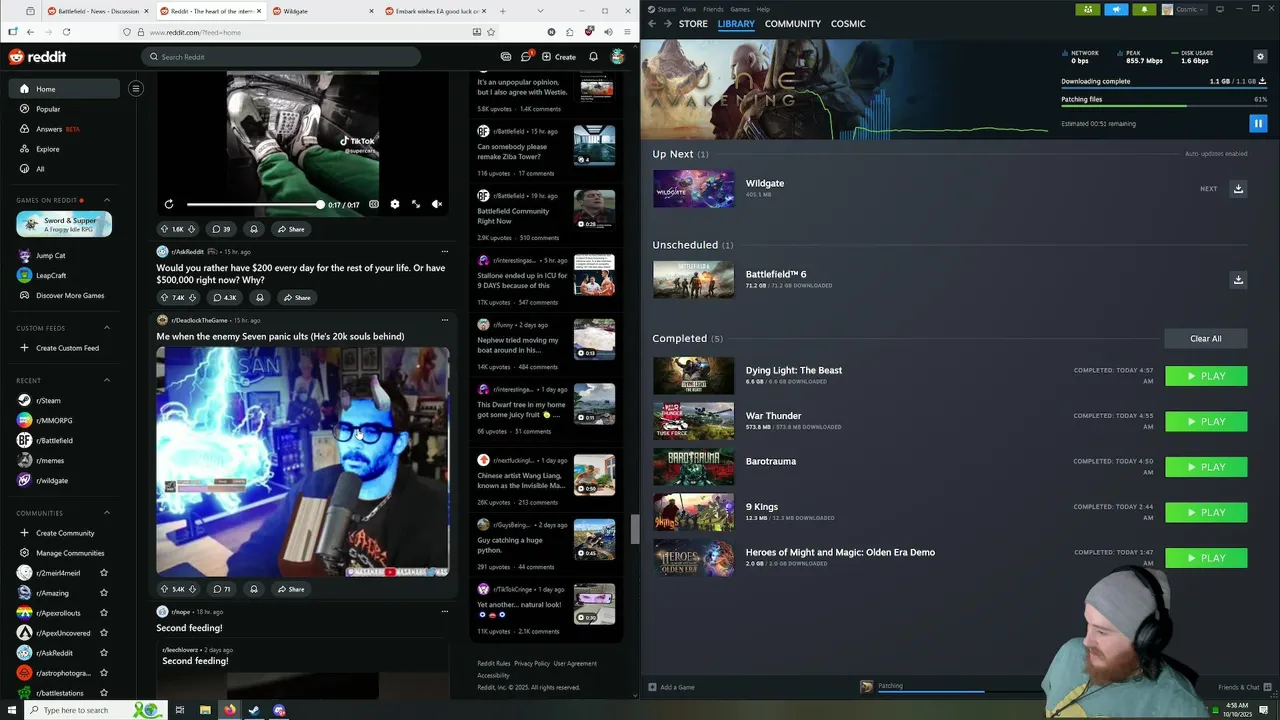Pause the current Steam download
1280x720 pixels.
pos(1258,124)
